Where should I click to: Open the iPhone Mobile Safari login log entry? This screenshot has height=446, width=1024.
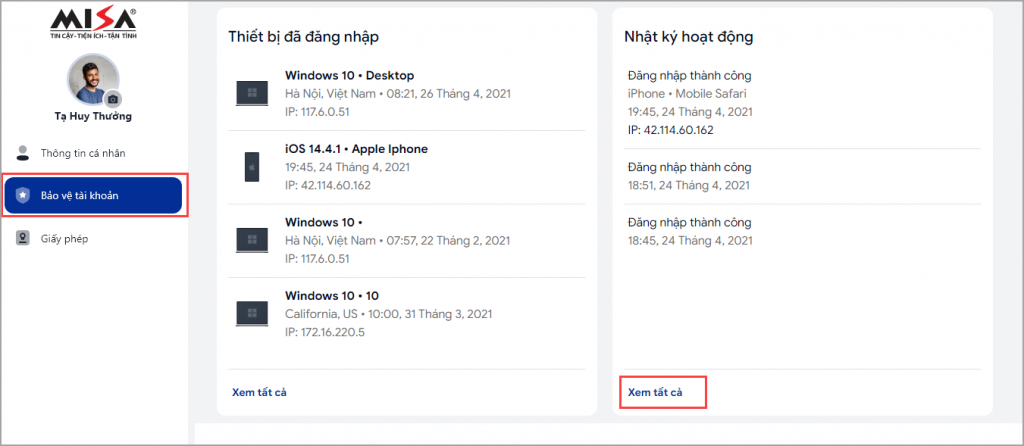point(804,103)
